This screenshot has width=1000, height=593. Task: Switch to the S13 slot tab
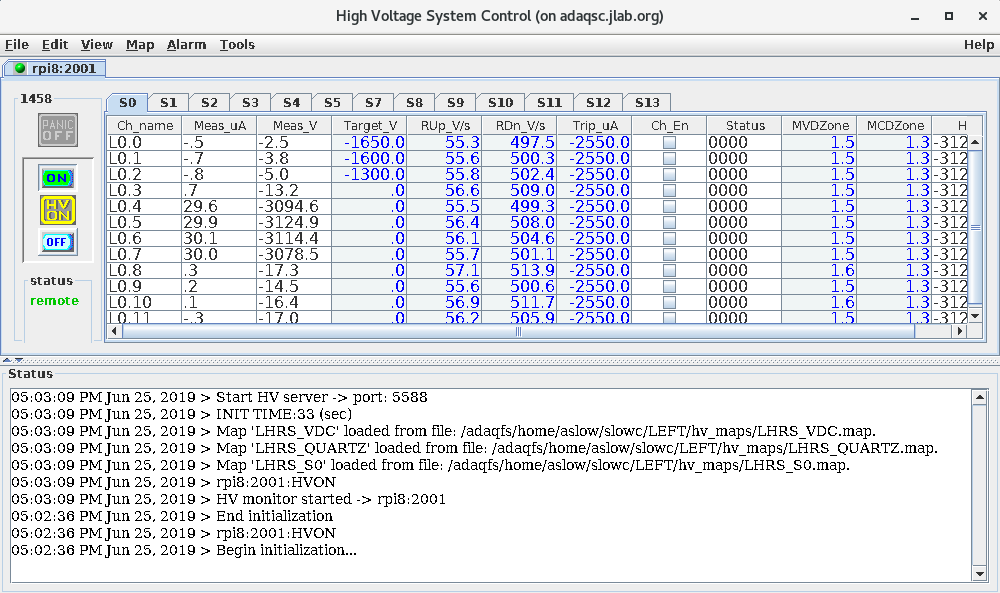(x=647, y=103)
